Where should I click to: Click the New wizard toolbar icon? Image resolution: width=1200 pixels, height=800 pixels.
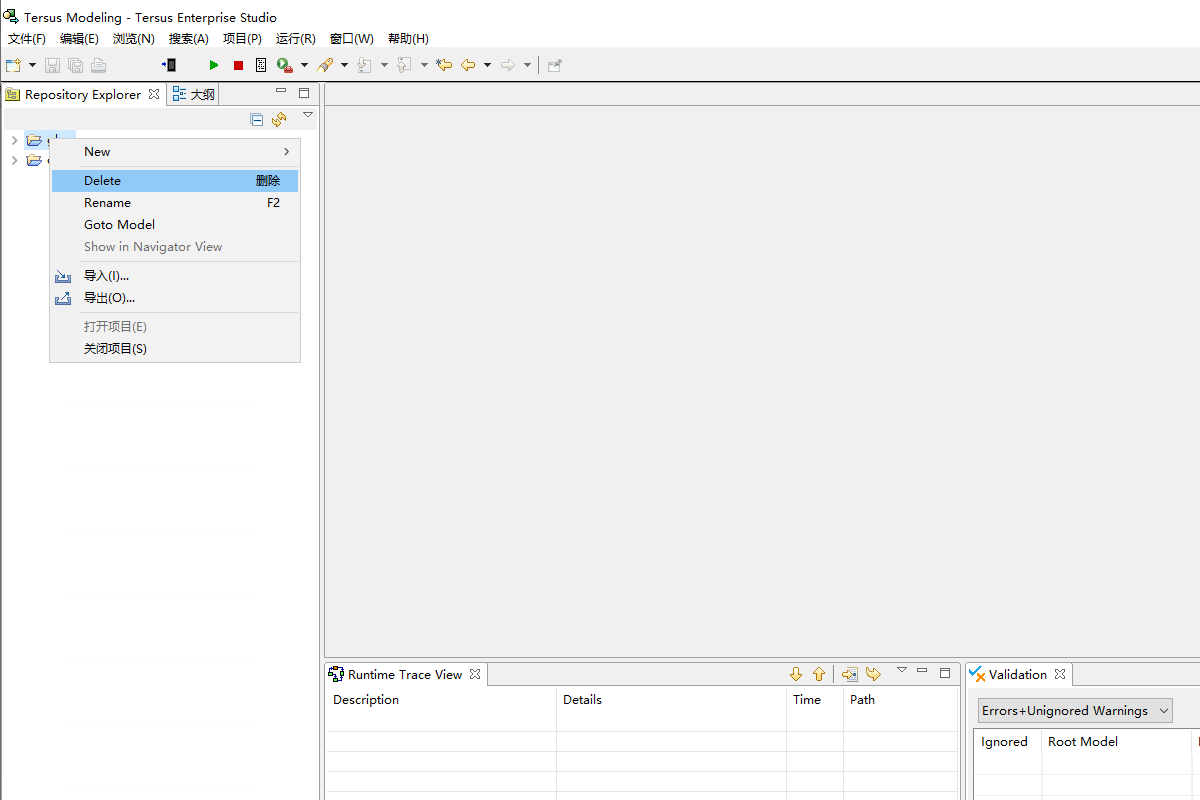click(x=14, y=65)
